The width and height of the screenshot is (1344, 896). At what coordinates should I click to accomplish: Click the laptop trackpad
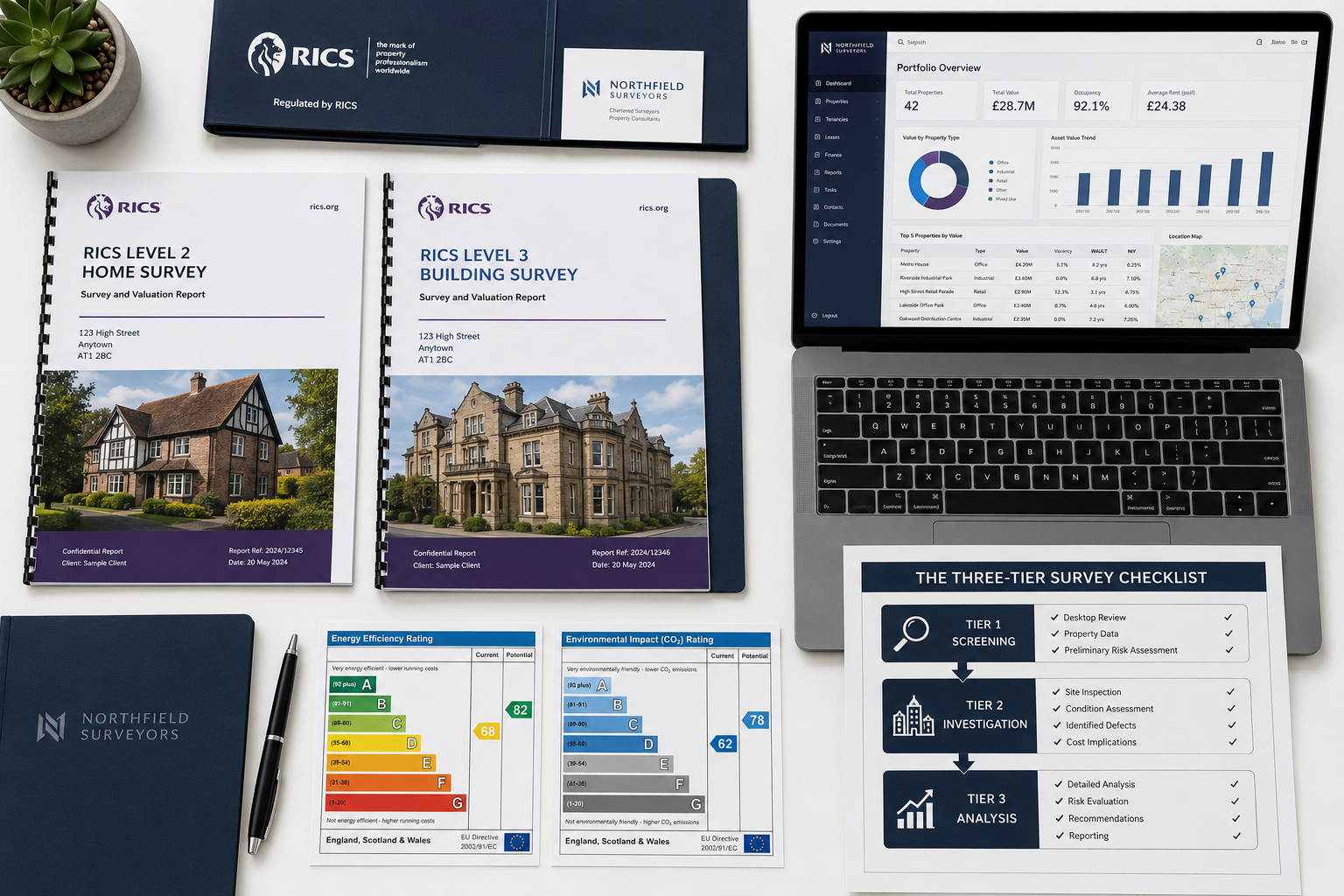click(x=1052, y=532)
